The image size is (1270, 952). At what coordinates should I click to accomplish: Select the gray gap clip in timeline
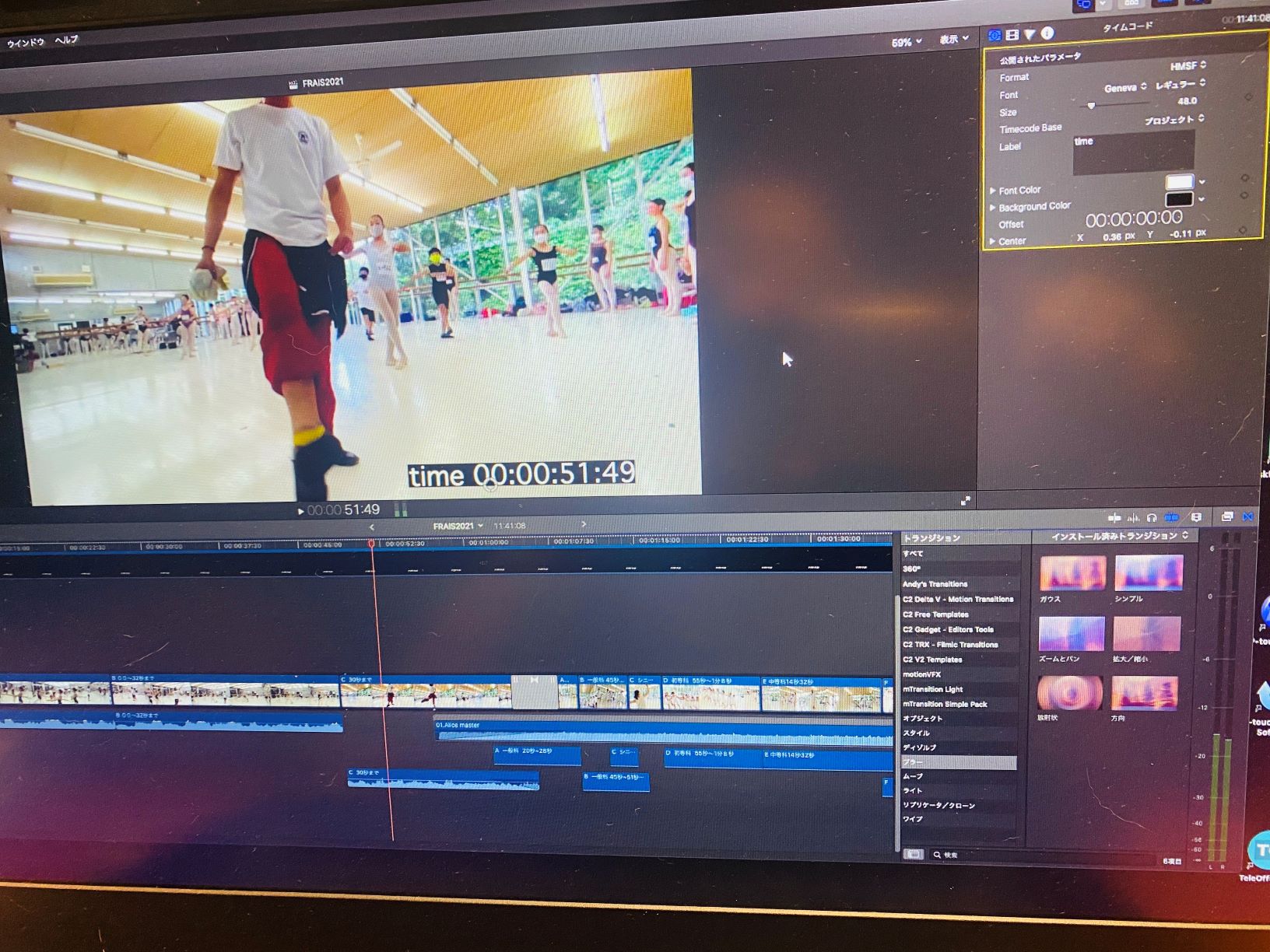(534, 692)
